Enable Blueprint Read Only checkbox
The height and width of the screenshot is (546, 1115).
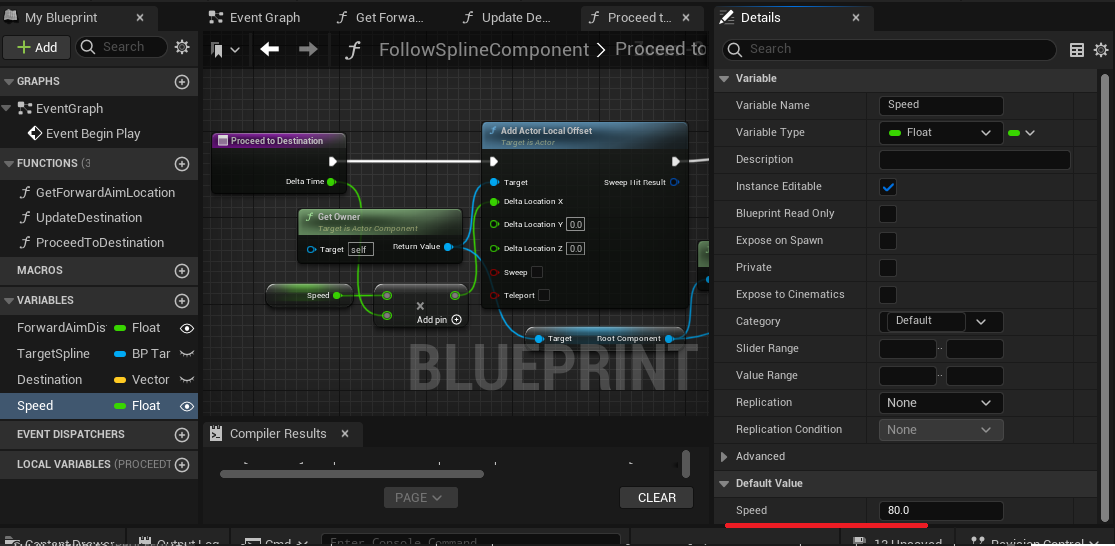(x=887, y=214)
